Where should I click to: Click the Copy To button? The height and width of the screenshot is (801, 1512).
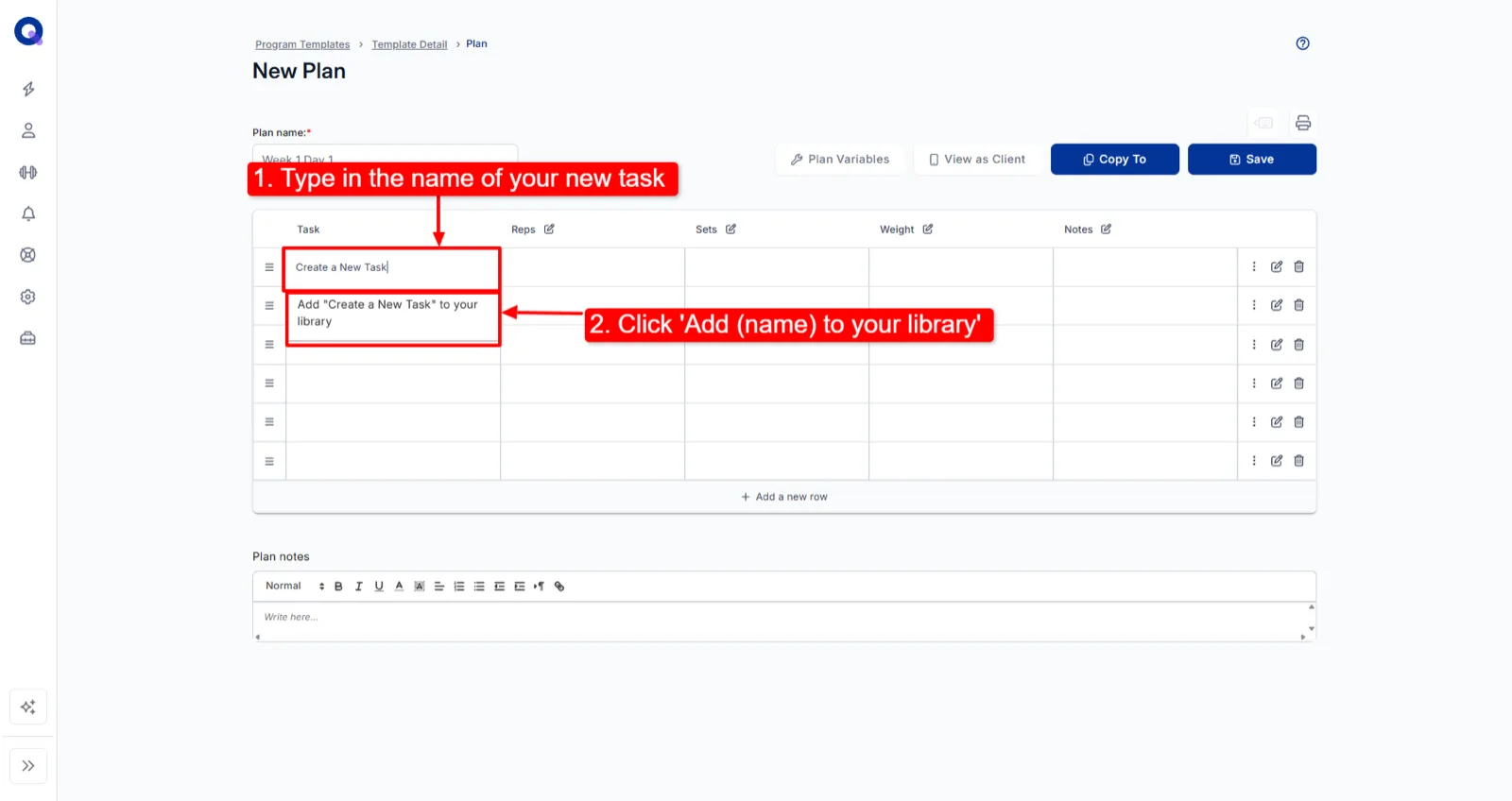[1115, 160]
